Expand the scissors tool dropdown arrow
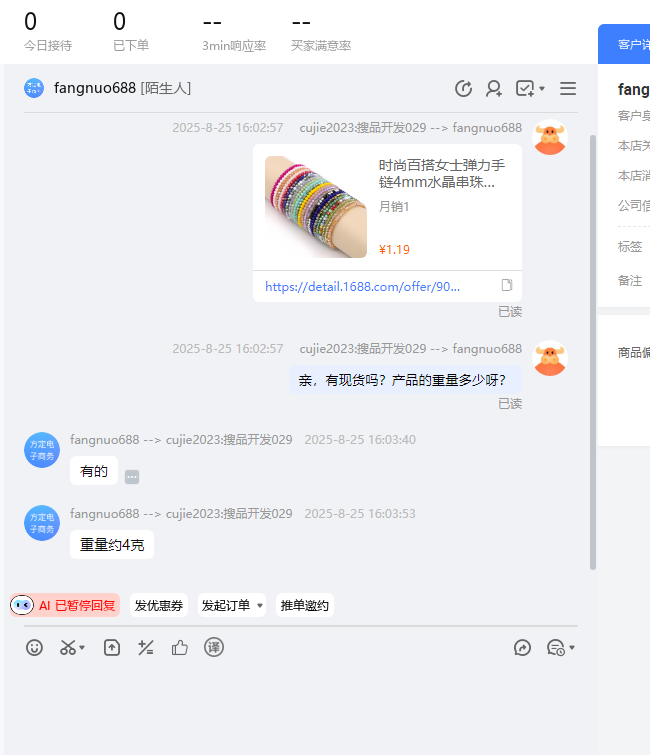Screen dimensions: 650x755 [82, 648]
